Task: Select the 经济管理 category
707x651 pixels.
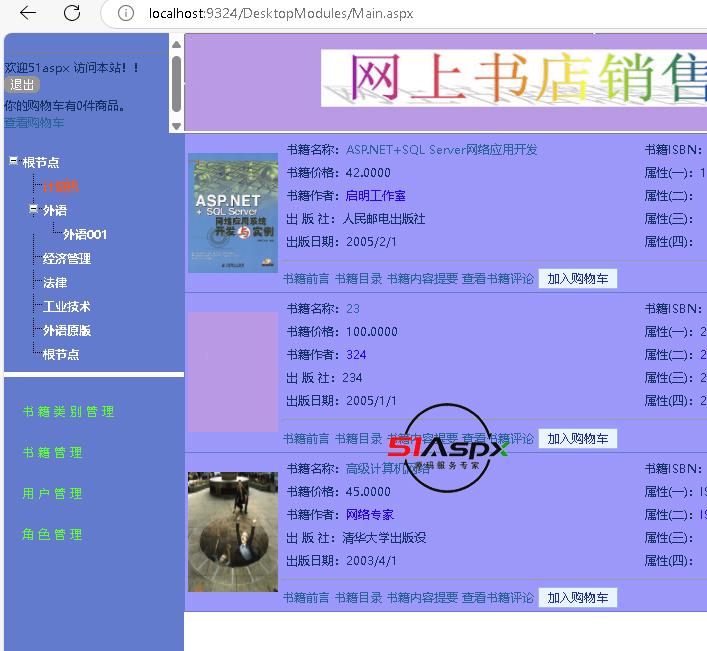Action: tap(66, 259)
